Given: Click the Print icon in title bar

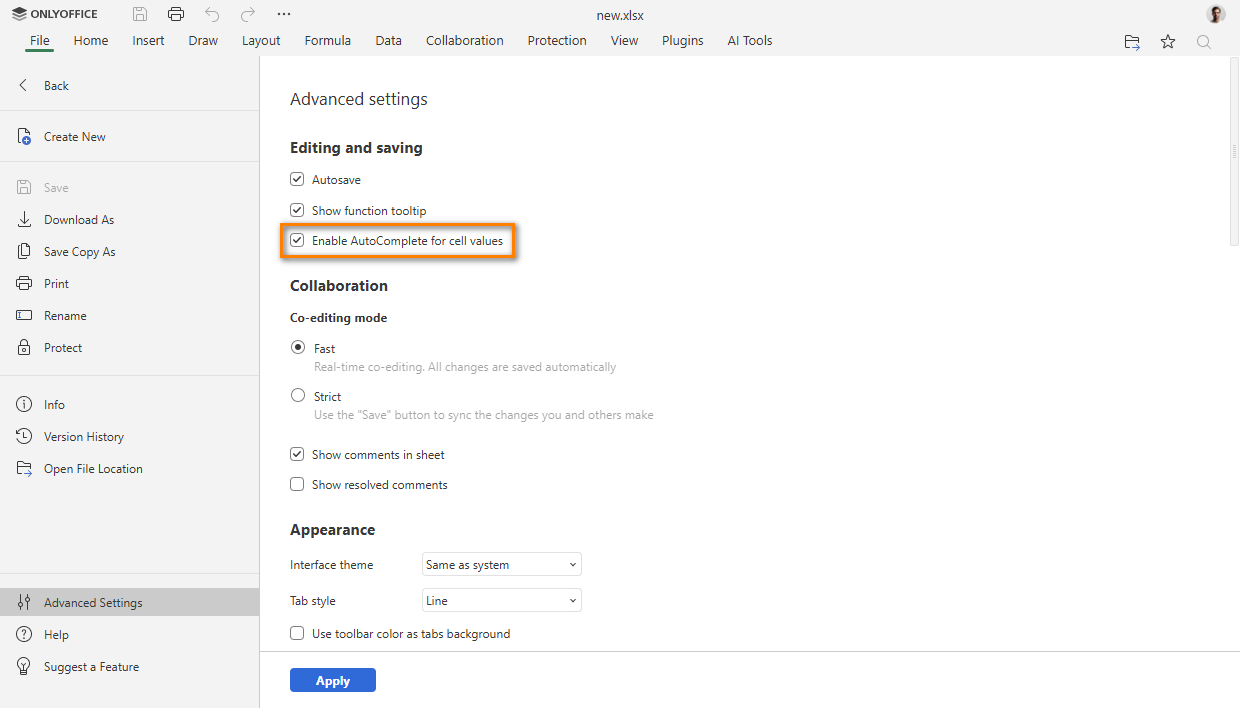Looking at the screenshot, I should coord(176,14).
